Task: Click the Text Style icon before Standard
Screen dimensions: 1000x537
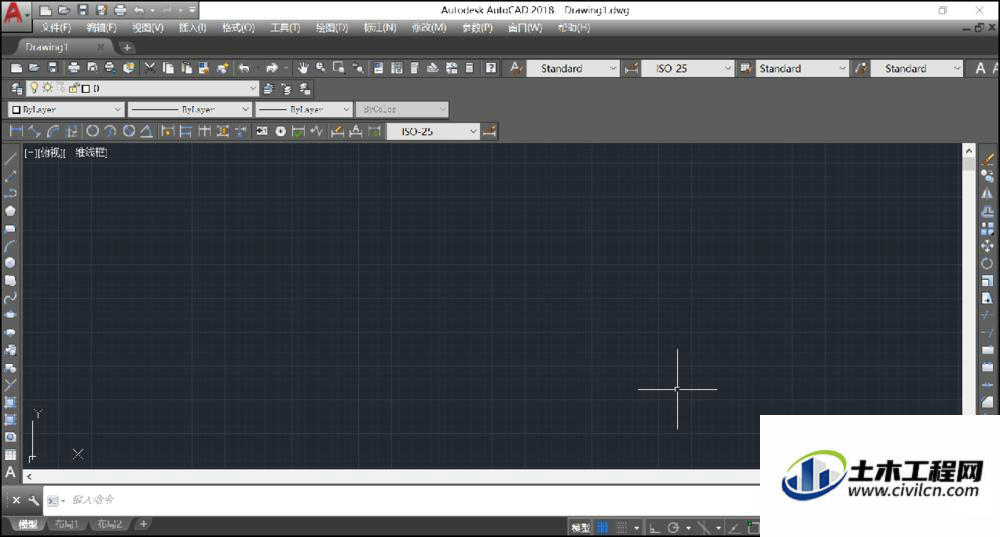Action: coord(516,68)
